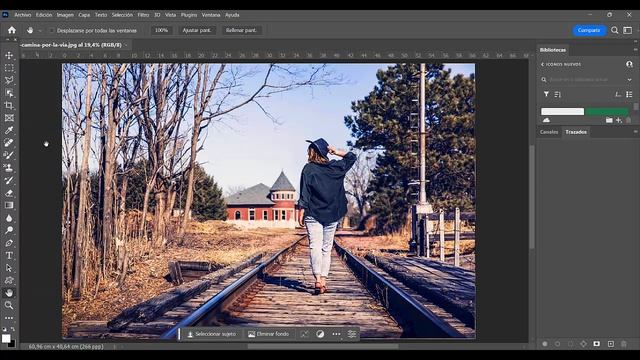Open the Filtro menu

143,15
